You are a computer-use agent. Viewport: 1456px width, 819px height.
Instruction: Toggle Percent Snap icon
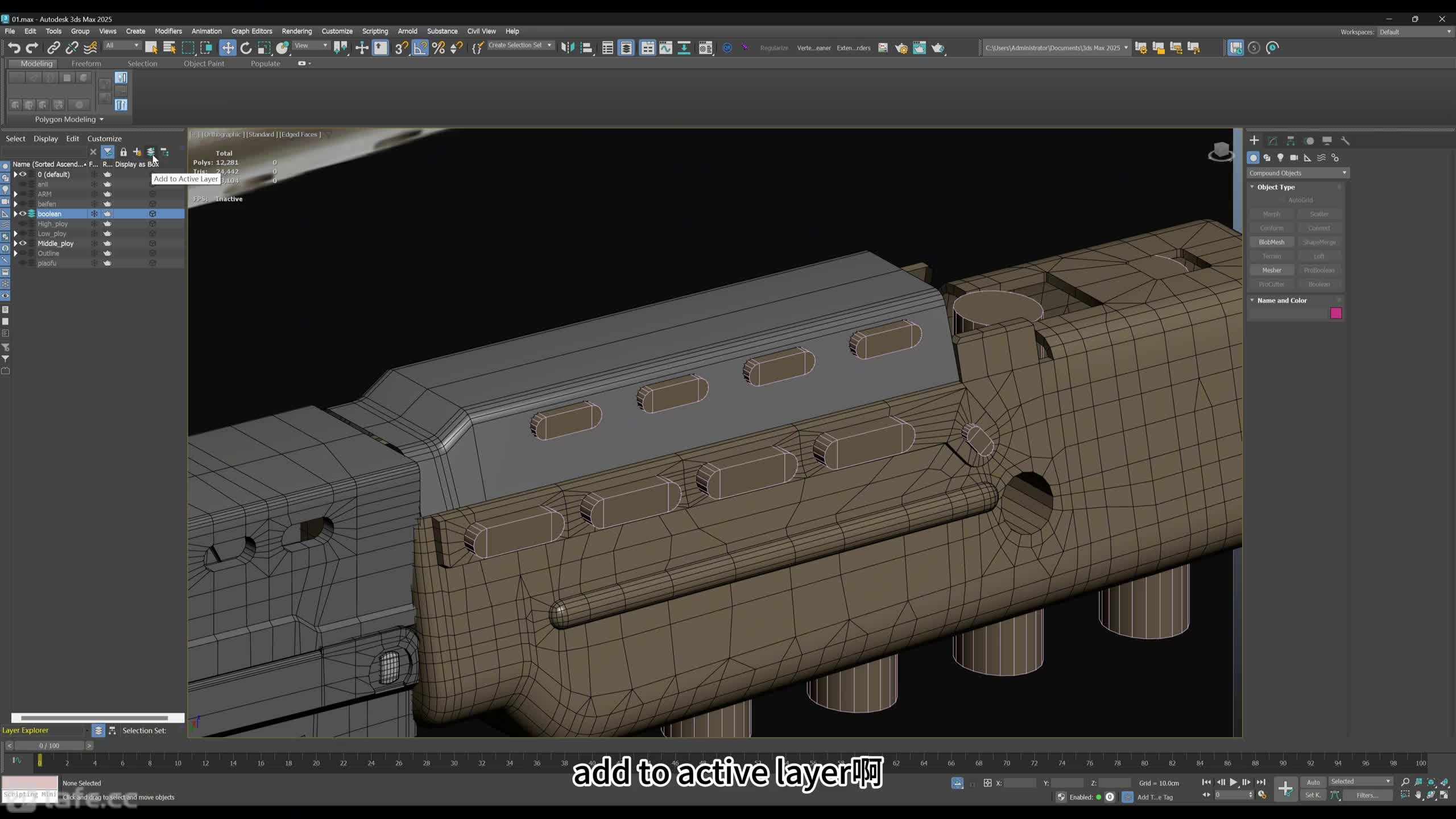(439, 48)
